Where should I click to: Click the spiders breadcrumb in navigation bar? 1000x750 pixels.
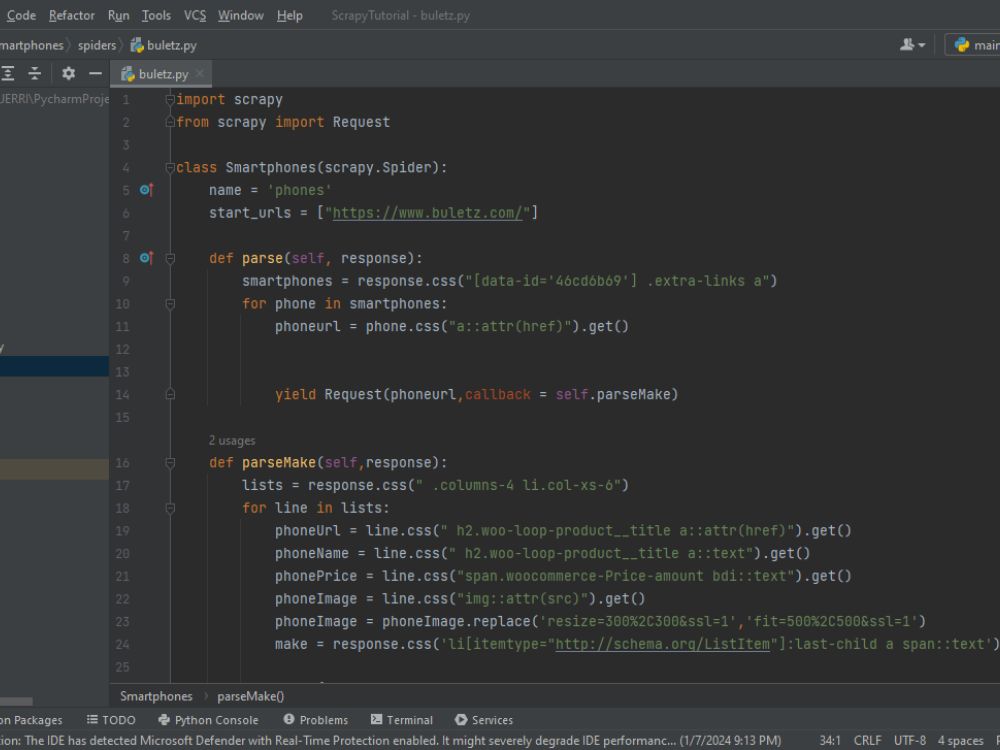97,45
